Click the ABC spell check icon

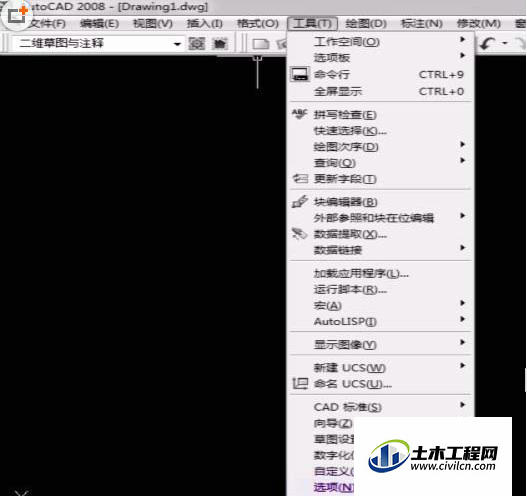click(x=299, y=114)
